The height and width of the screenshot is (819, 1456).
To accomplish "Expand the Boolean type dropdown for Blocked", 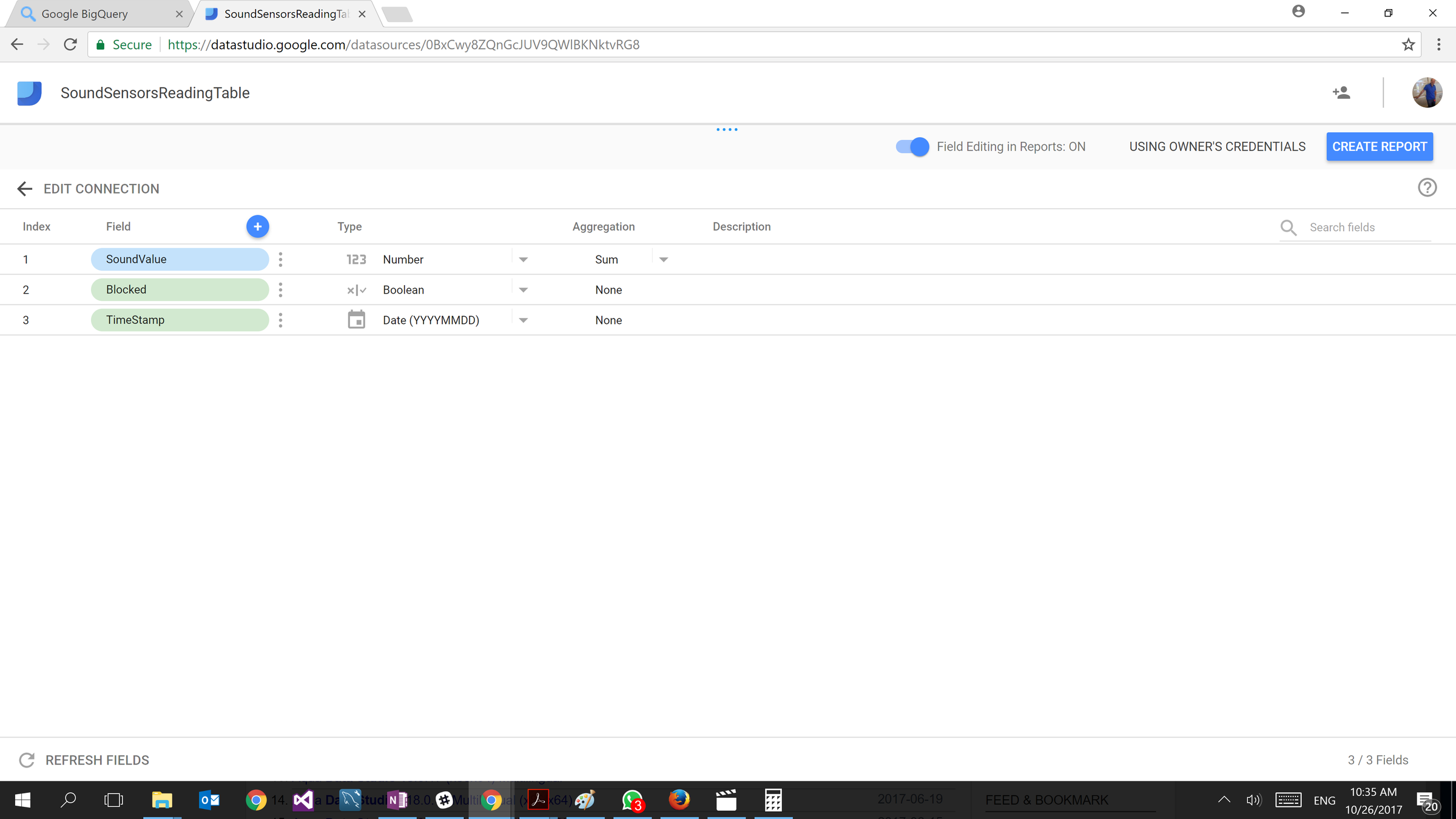I will pyautogui.click(x=523, y=290).
